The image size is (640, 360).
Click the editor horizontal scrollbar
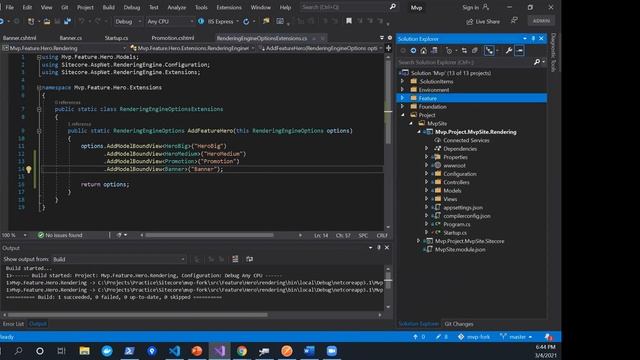[x=209, y=235]
